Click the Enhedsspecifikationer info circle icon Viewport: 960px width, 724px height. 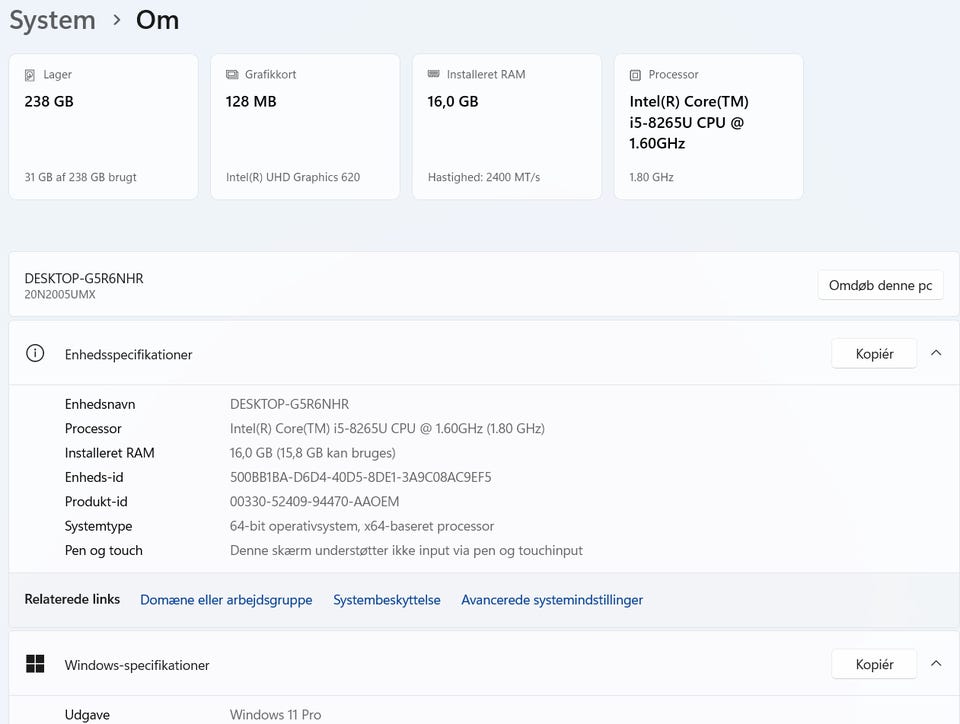coord(35,354)
